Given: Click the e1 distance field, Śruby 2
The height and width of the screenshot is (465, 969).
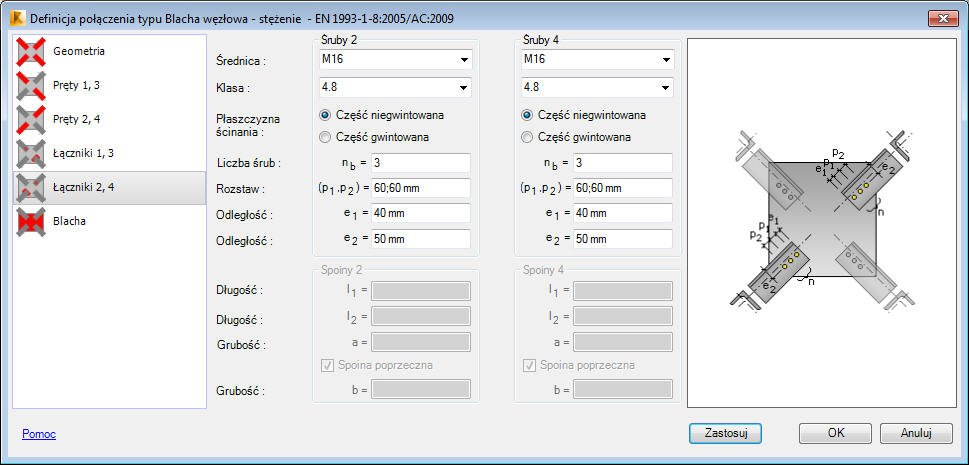Looking at the screenshot, I should 421,213.
